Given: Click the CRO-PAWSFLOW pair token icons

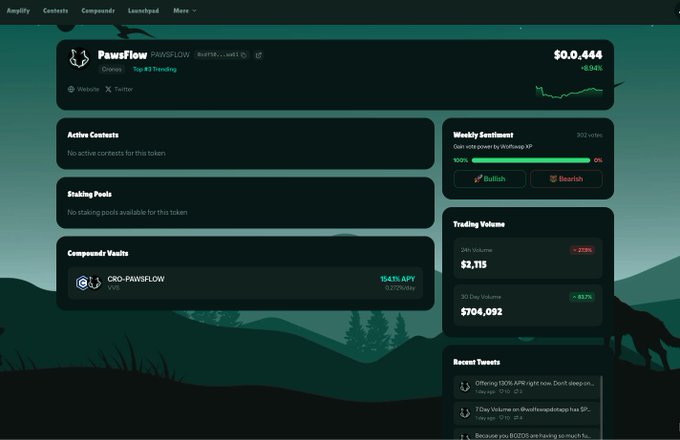Looking at the screenshot, I should point(88,283).
